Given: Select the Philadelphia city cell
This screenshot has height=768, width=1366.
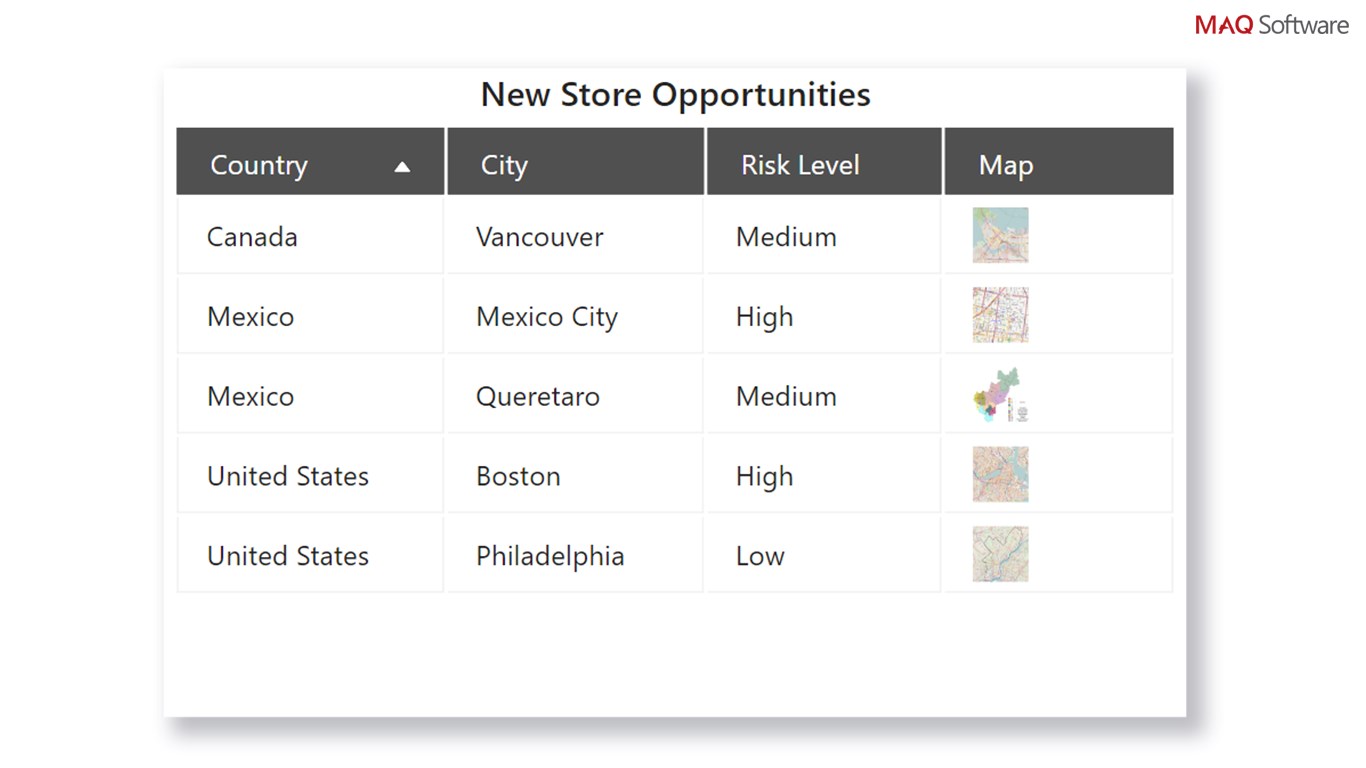Looking at the screenshot, I should pyautogui.click(x=550, y=556).
